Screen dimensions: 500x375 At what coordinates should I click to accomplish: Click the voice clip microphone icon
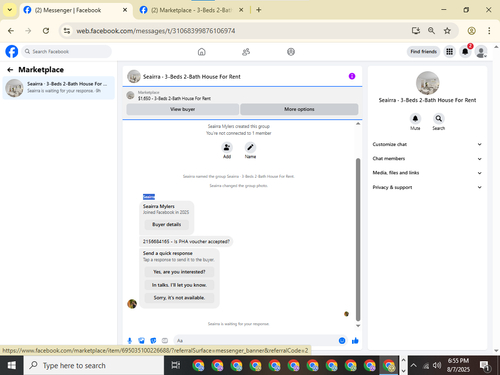[130, 341]
